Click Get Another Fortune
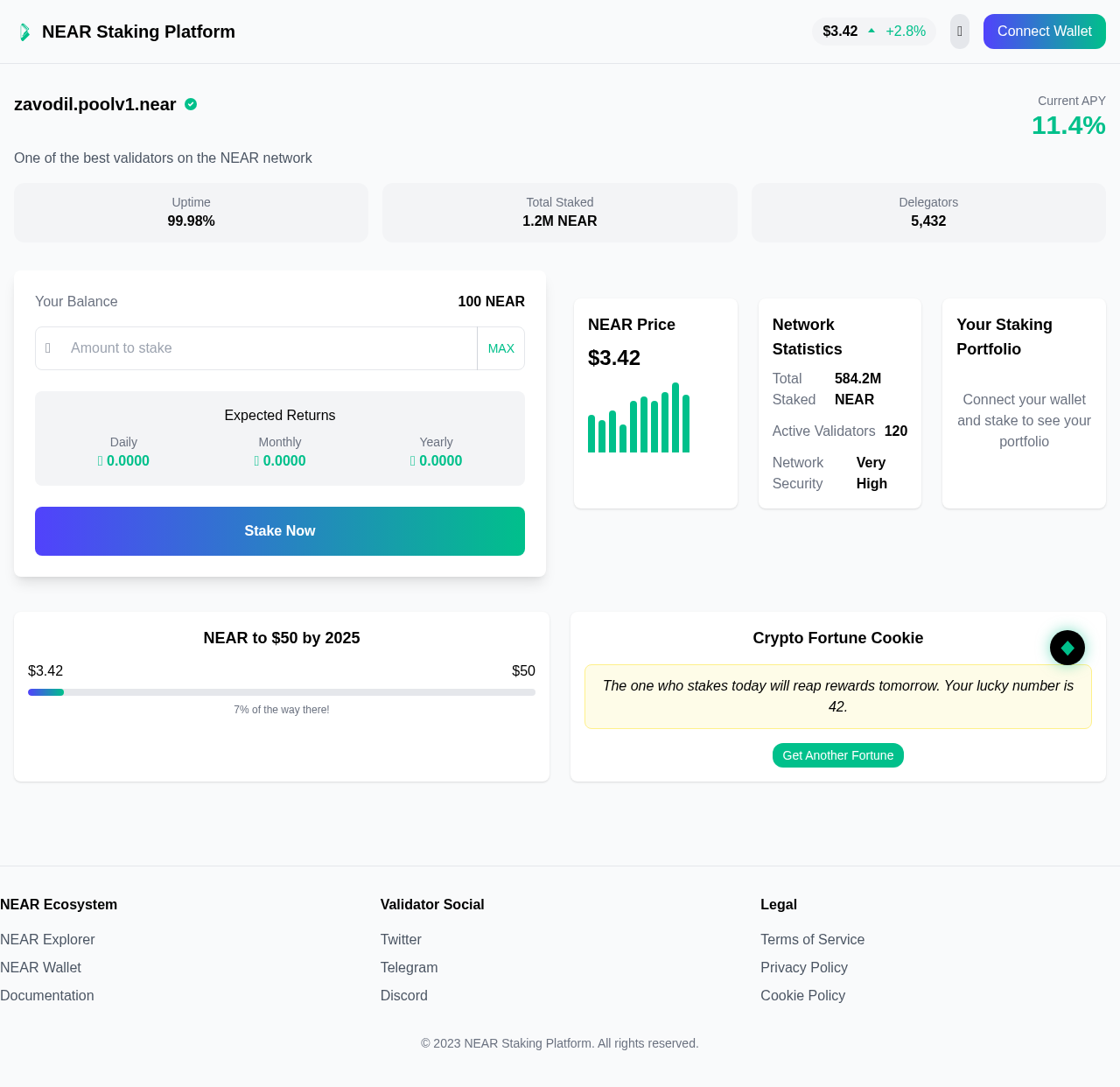 pyautogui.click(x=837, y=755)
